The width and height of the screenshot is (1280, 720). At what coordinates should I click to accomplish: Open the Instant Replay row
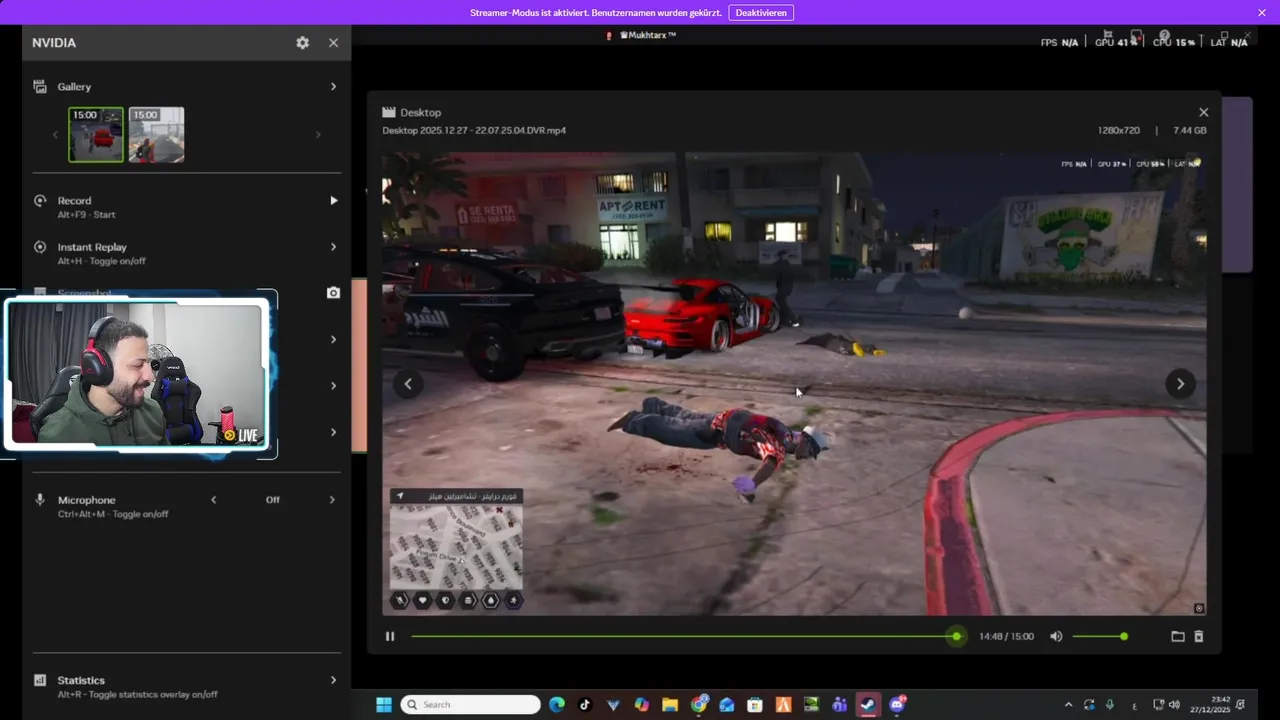[x=186, y=253]
